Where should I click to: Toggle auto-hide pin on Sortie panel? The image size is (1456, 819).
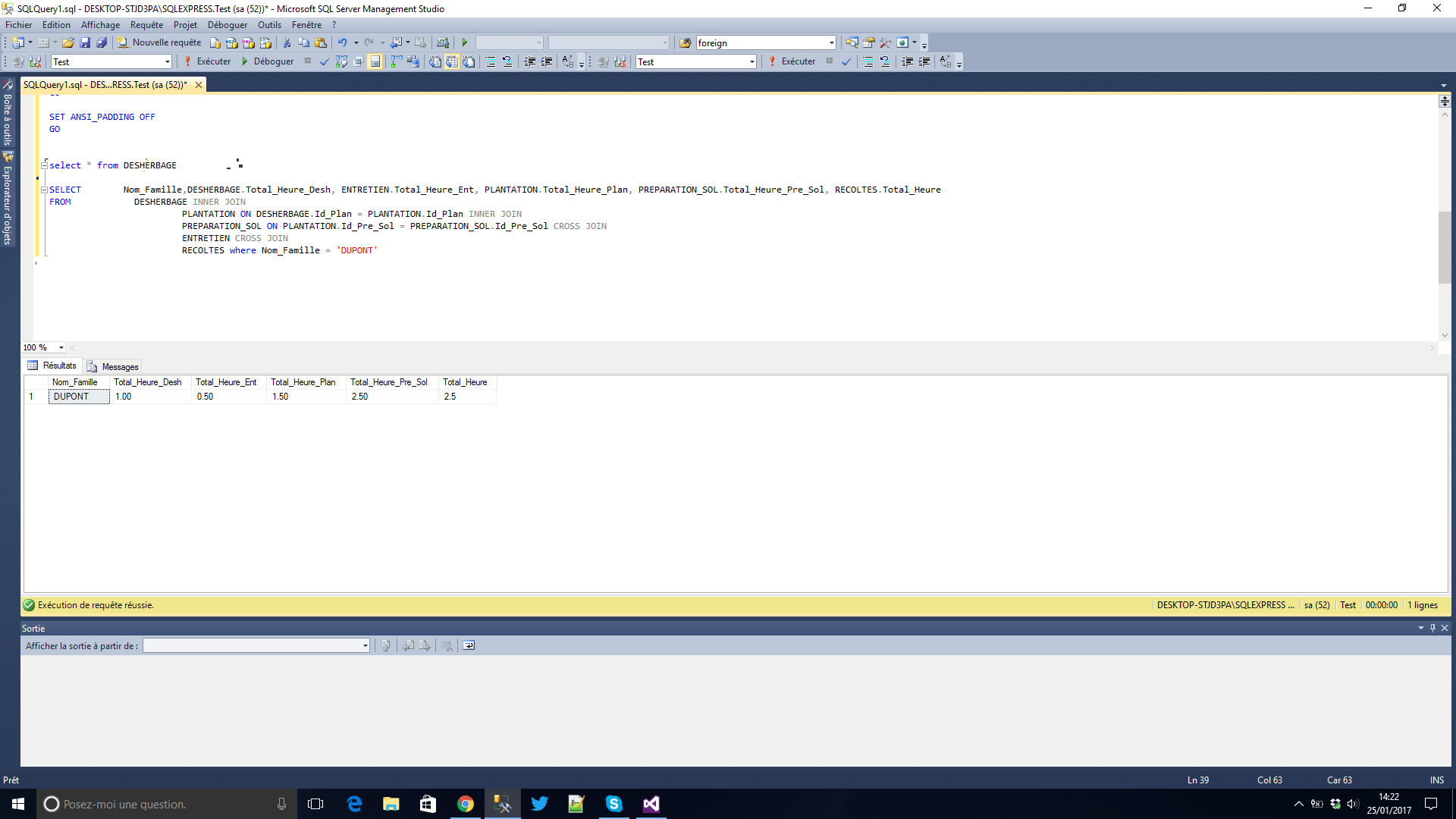tap(1432, 628)
